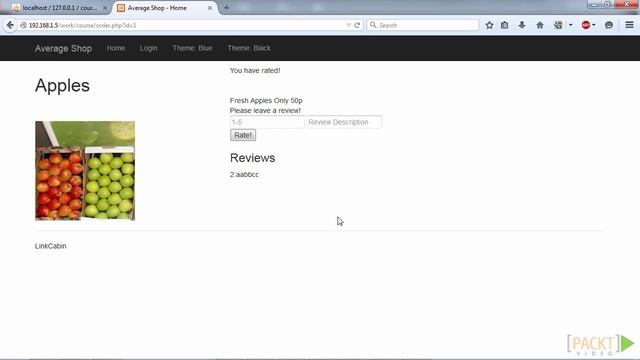Click the 1-5 rating input field
The width and height of the screenshot is (640, 360).
coord(267,122)
